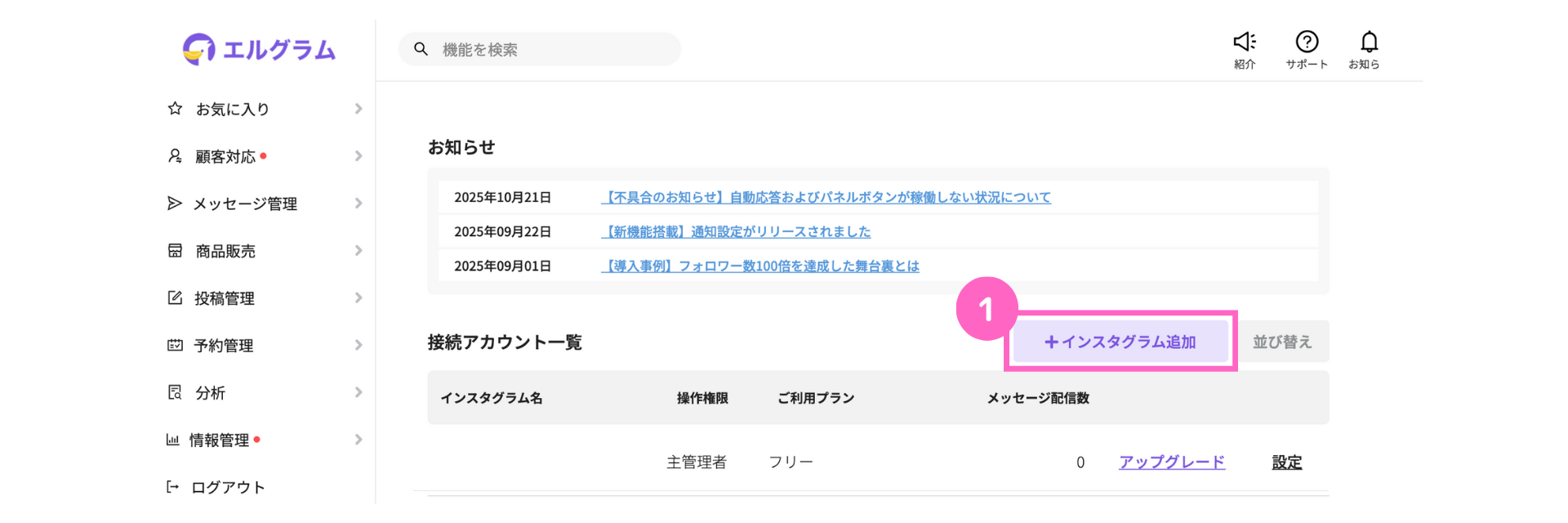Click the 並び替え button
The image size is (1568, 523).
(1282, 342)
